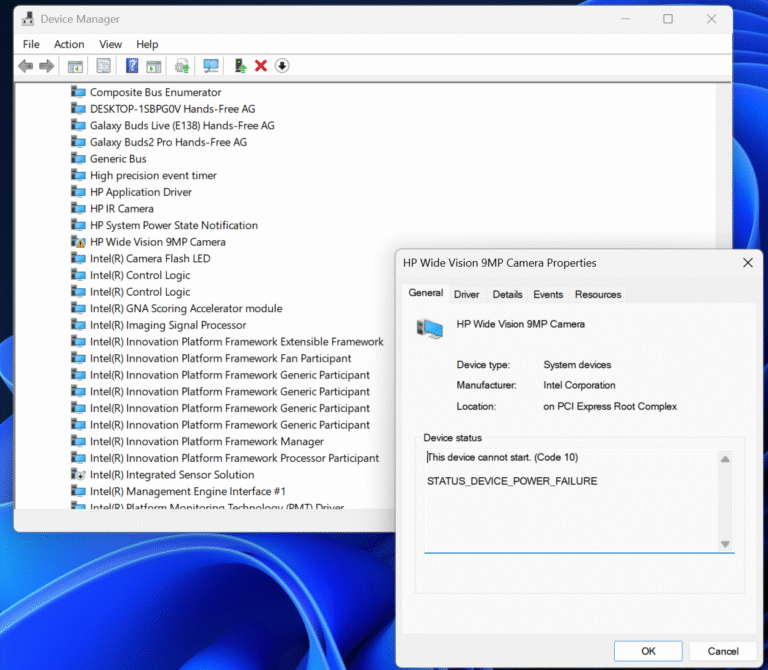This screenshot has width=768, height=670.
Task: Close the Camera Properties dialog
Action: 747,263
